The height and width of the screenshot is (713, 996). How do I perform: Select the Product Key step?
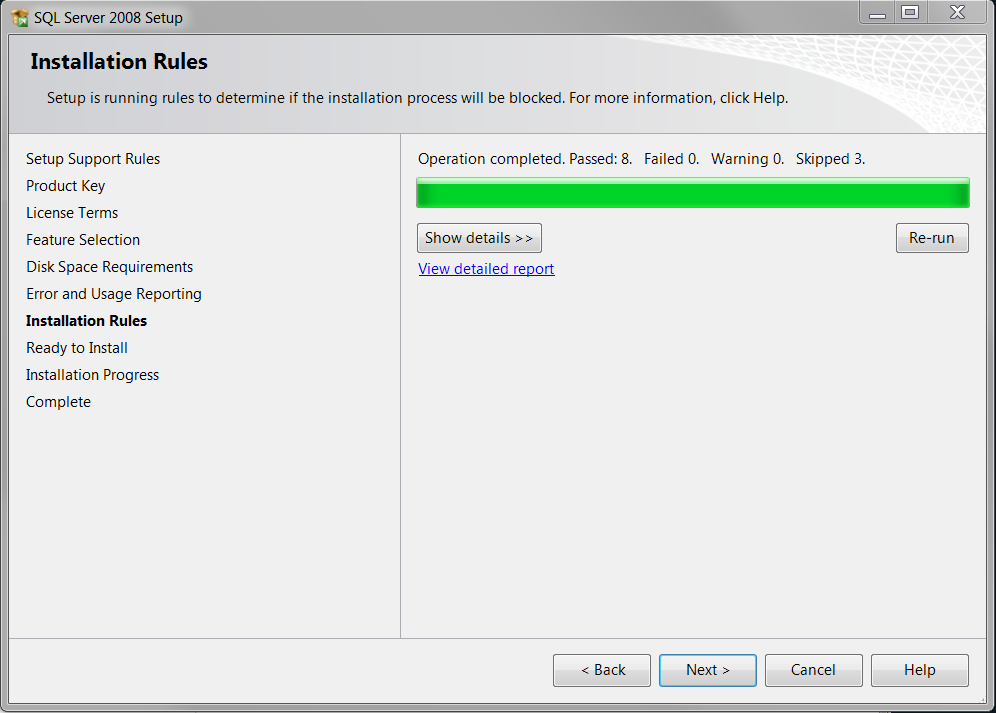pyautogui.click(x=66, y=186)
